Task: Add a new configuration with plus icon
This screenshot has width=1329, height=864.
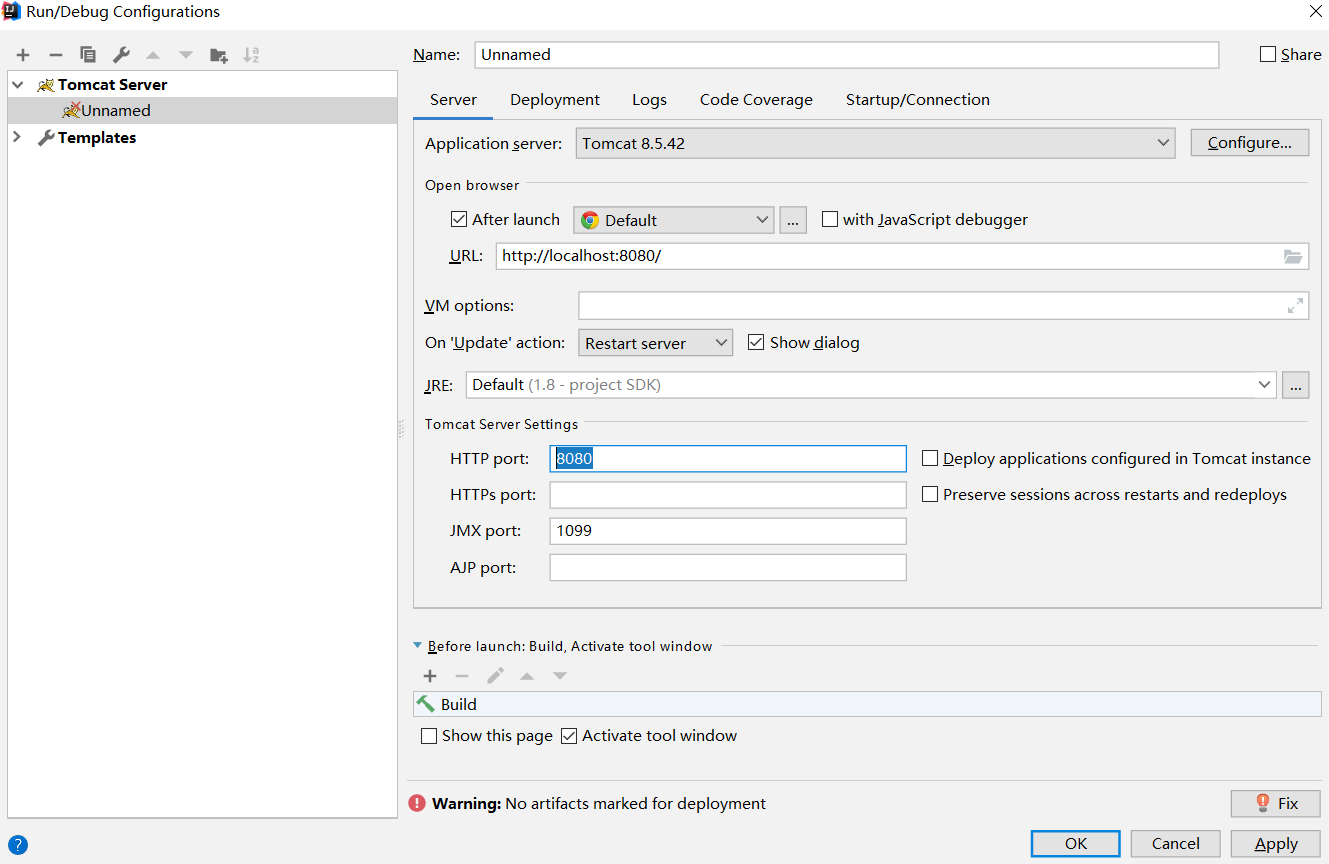Action: (23, 55)
